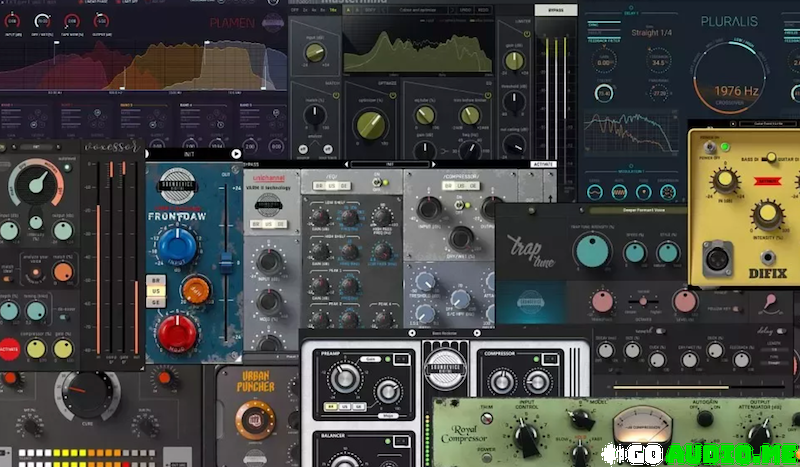
Task: Click the play icon above FrontDAW
Action: tap(236, 153)
